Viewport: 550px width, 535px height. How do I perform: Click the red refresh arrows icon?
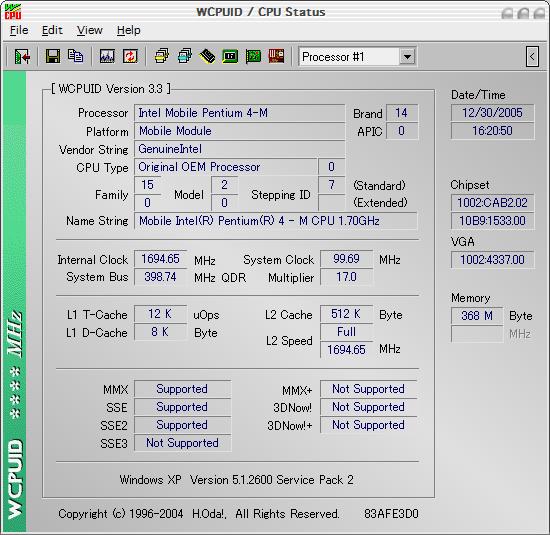point(130,56)
